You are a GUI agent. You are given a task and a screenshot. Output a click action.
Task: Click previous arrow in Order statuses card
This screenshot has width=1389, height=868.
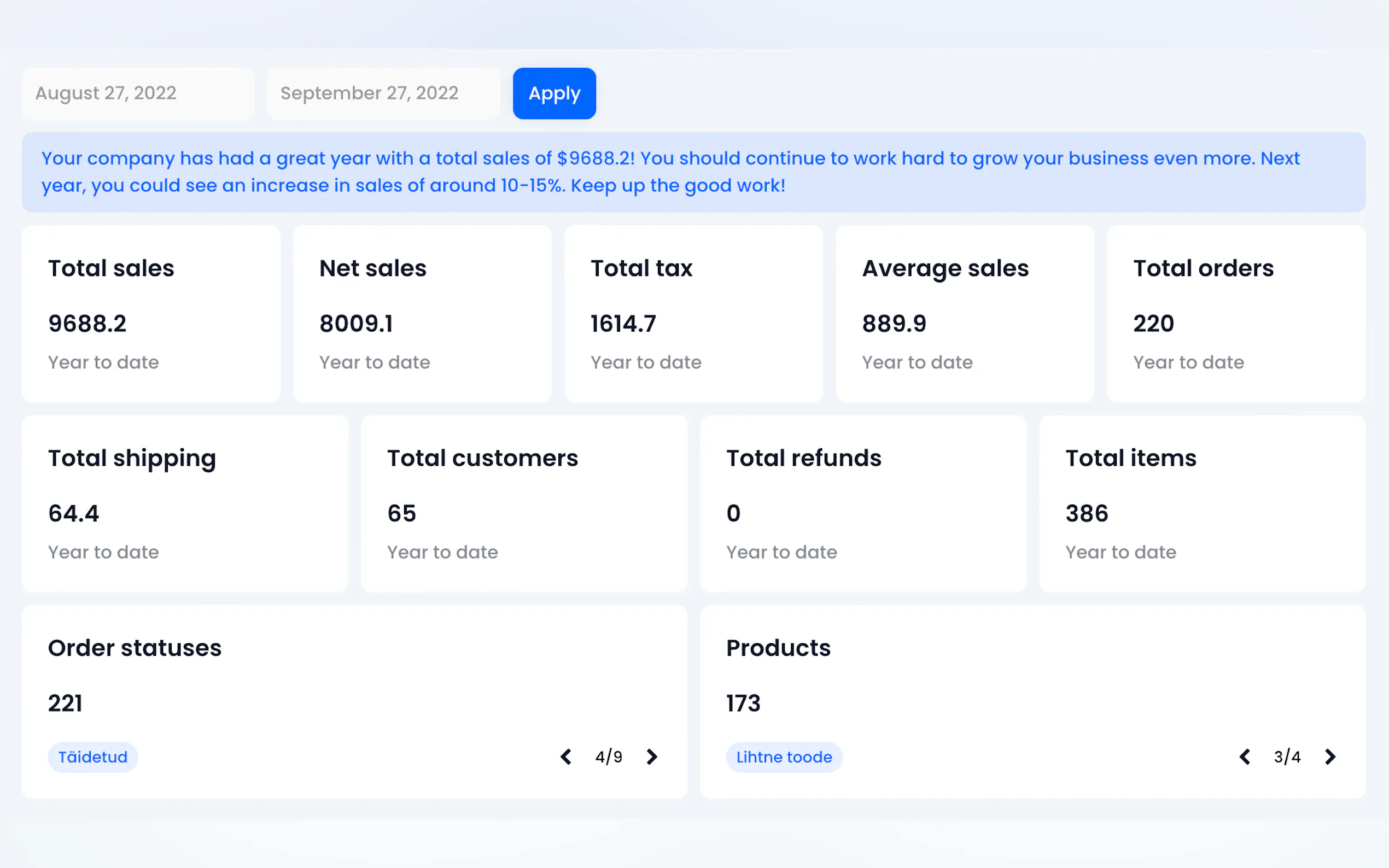click(566, 756)
